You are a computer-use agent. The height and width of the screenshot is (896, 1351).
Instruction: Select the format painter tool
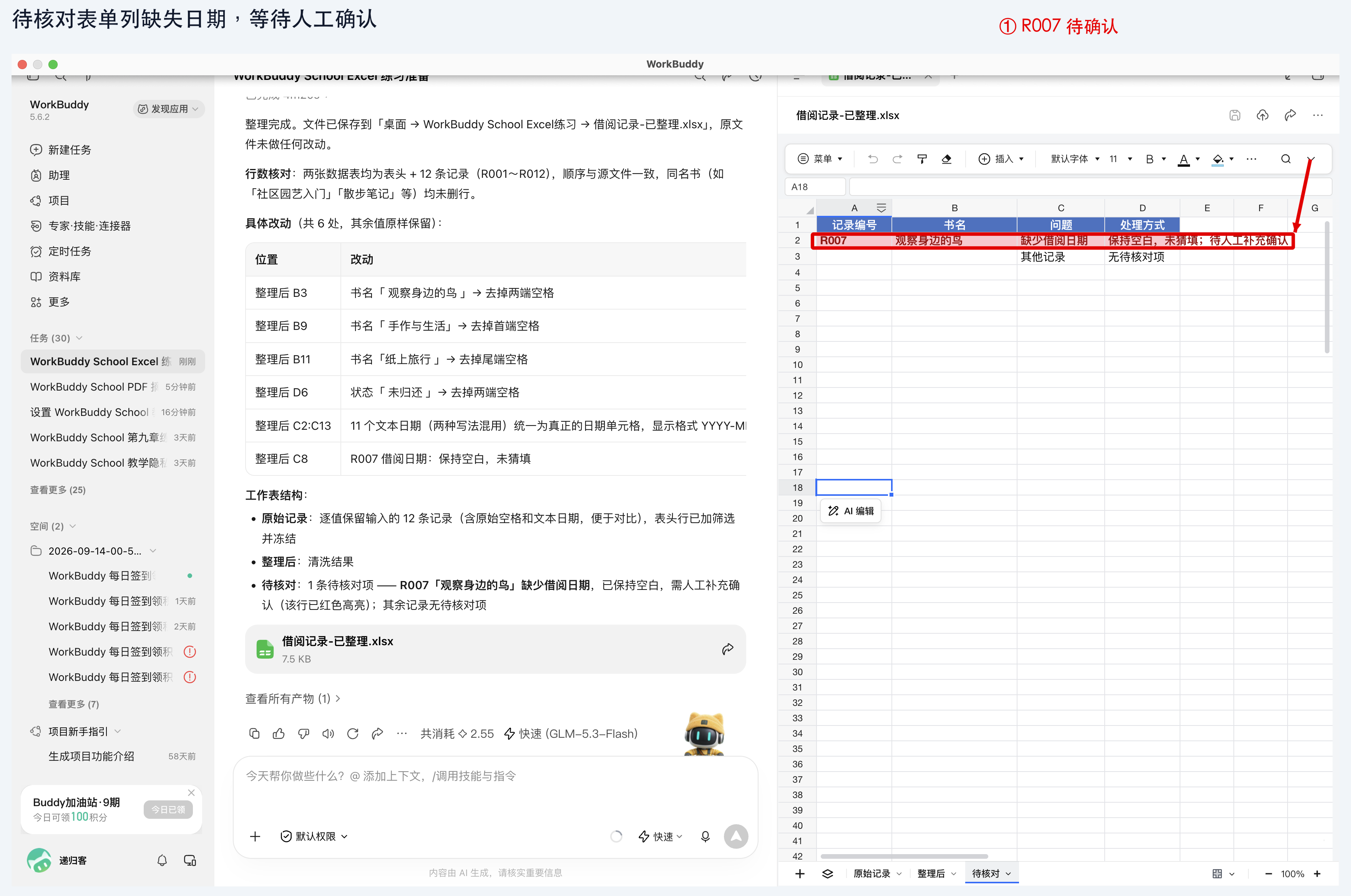click(x=922, y=159)
